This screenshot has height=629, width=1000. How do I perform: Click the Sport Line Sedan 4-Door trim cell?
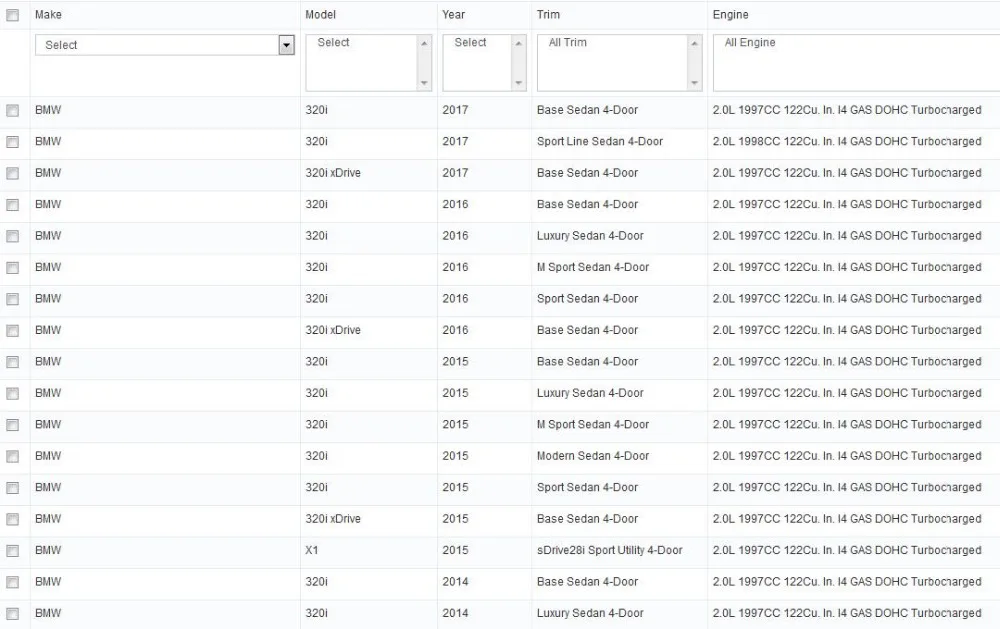click(x=599, y=141)
